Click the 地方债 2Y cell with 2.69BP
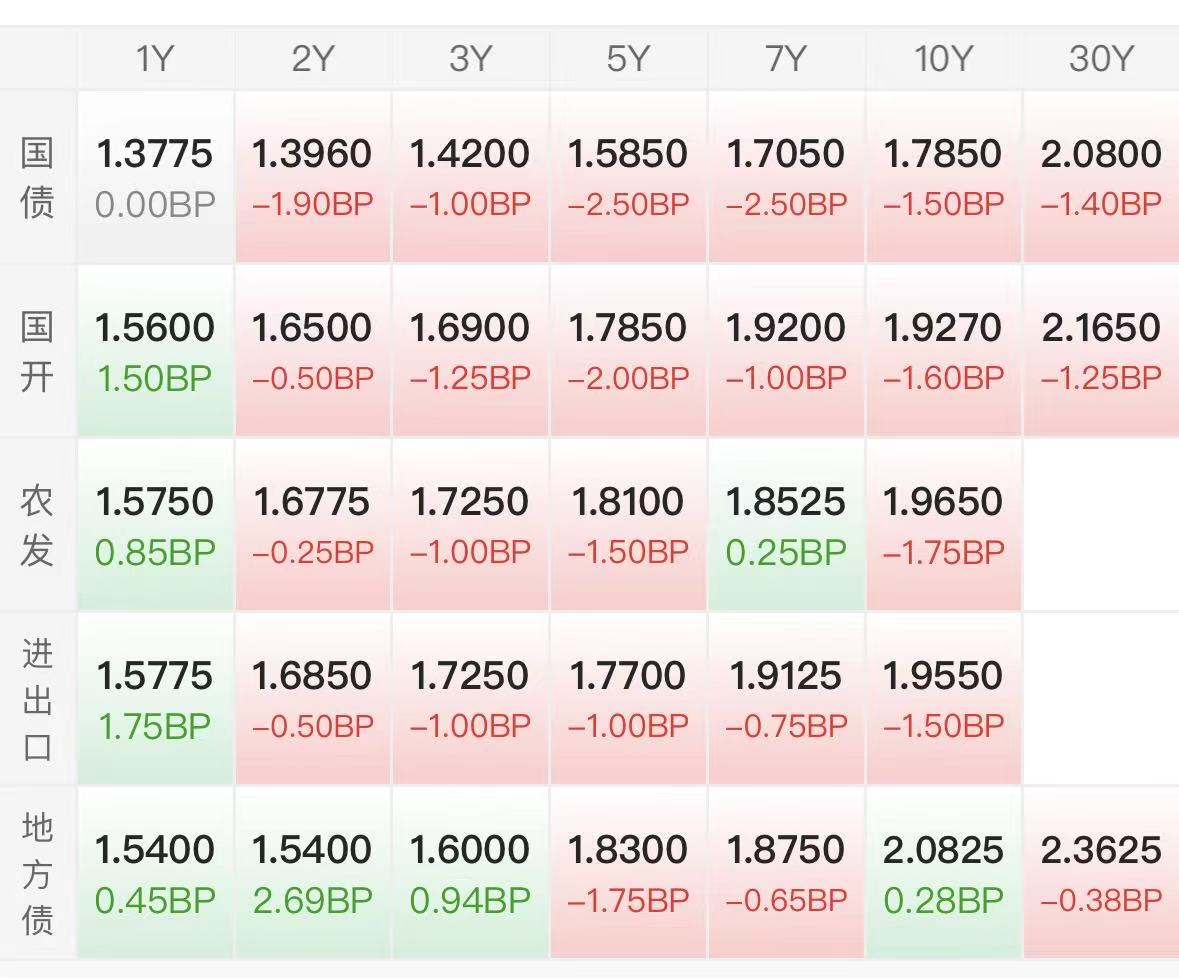The image size is (1179, 978). pos(312,873)
